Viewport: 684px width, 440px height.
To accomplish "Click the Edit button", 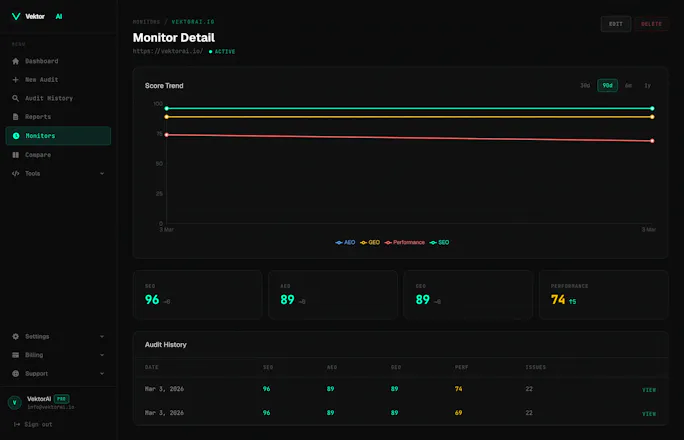I will click(x=616, y=24).
